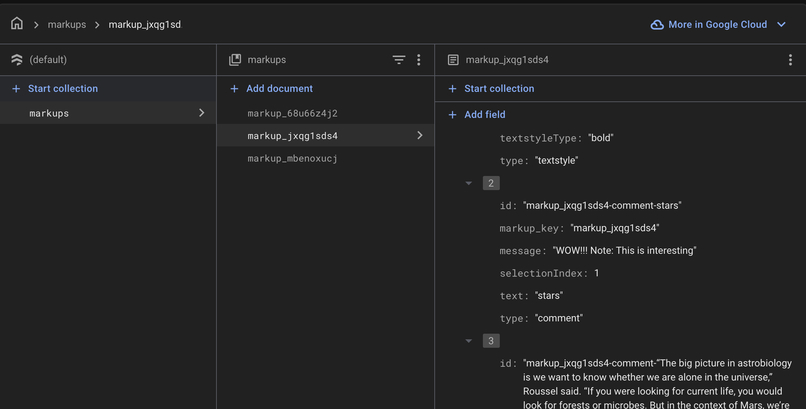This screenshot has height=409, width=806.
Task: Click markup_key field value "markup_jxqg1sds4"
Action: [x=615, y=228]
